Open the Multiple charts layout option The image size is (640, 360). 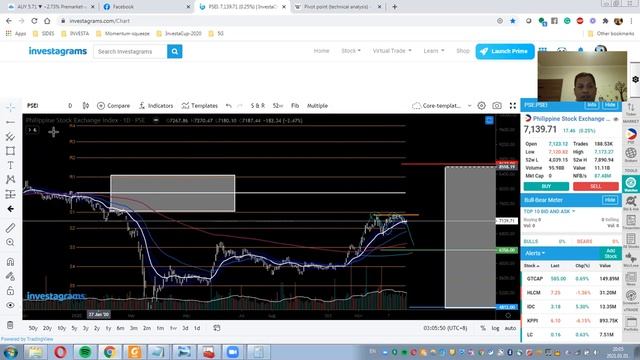point(317,106)
